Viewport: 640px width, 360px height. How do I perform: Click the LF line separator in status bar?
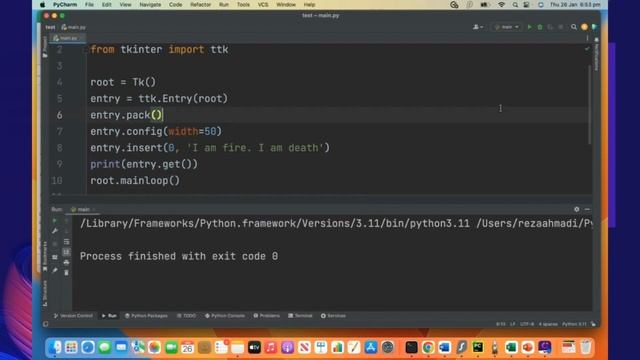coord(512,324)
